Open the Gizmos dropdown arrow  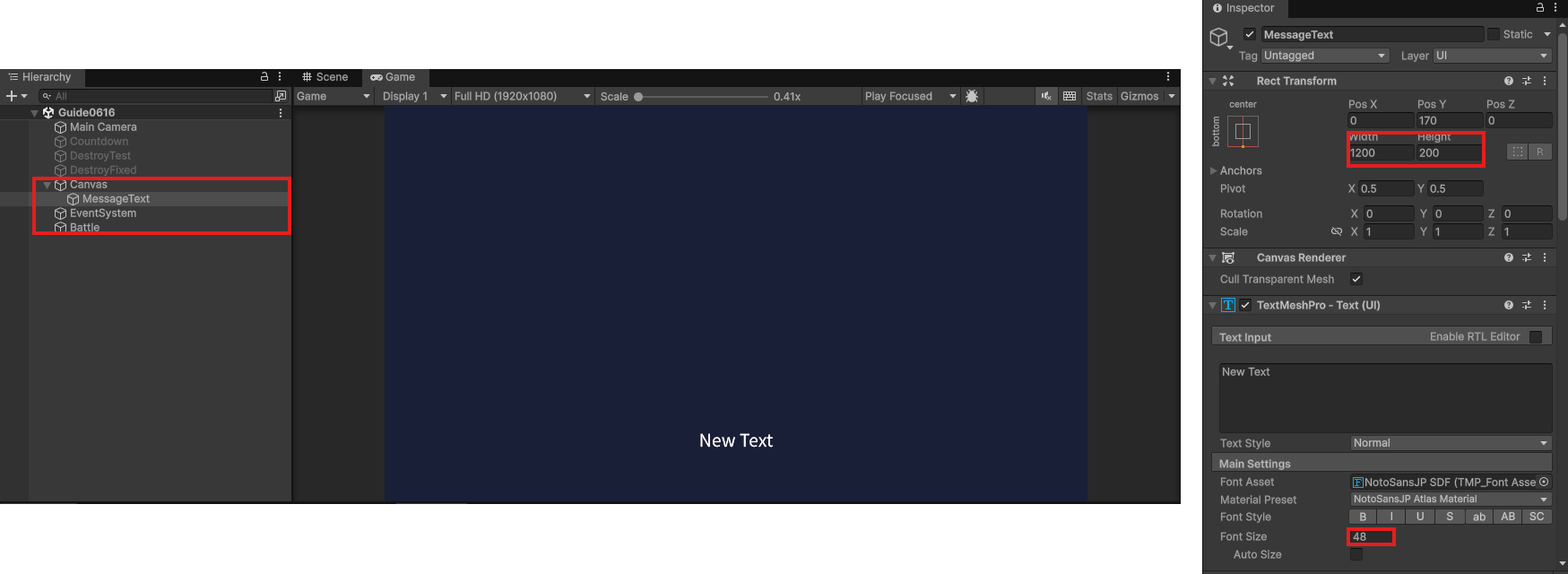(1172, 96)
